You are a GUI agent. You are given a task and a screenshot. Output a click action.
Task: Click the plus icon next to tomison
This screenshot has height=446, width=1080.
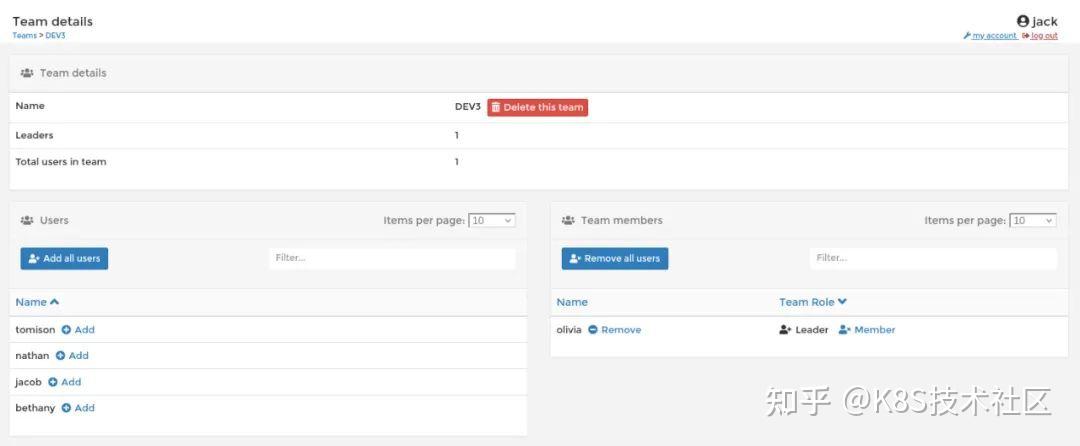point(67,330)
